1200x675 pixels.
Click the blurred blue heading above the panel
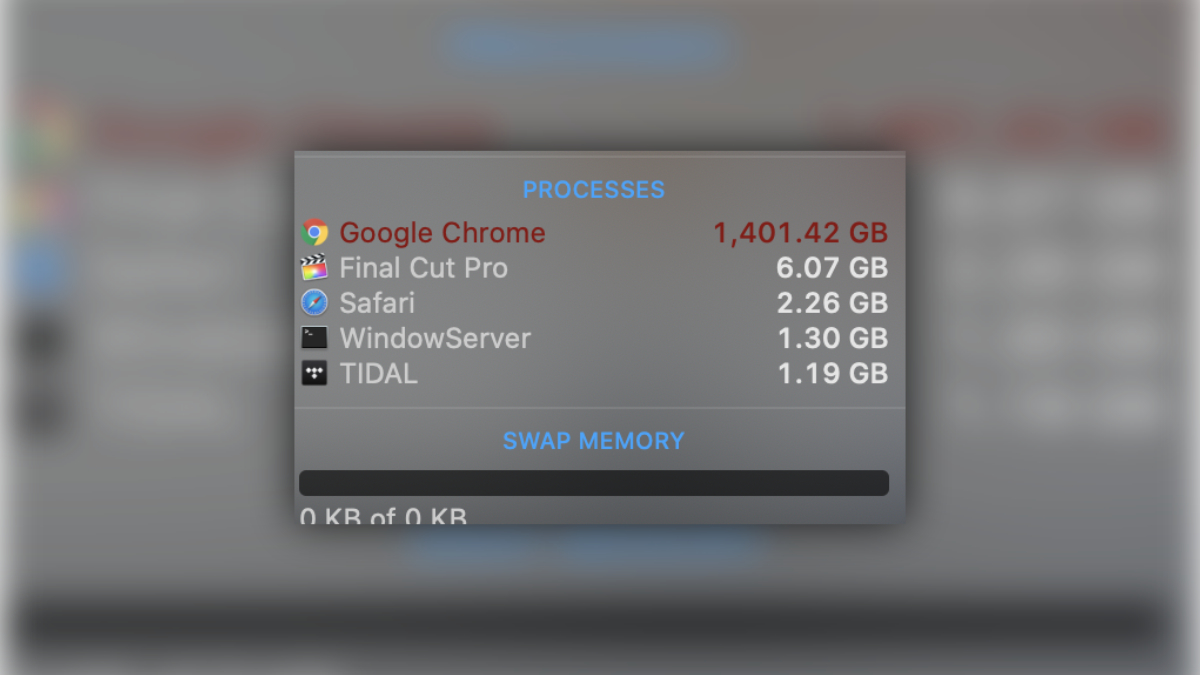590,45
